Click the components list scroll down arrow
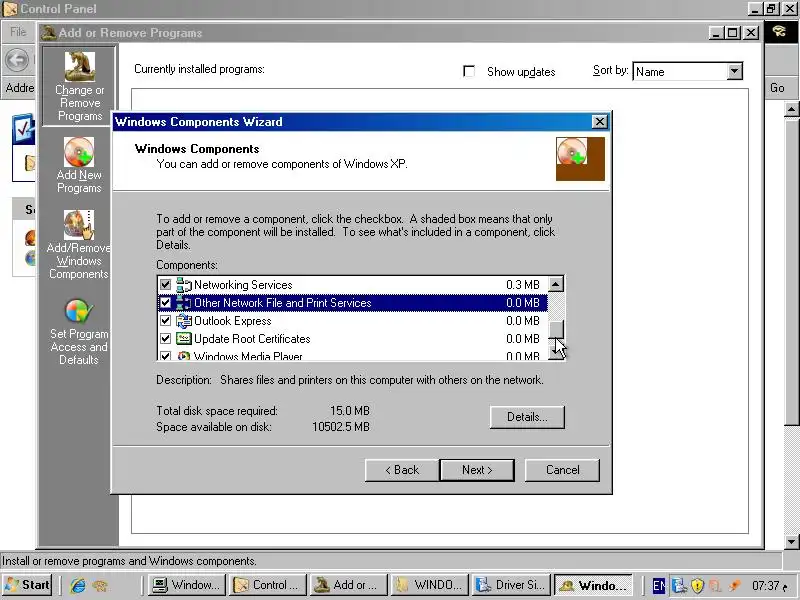800x600 pixels. pos(556,352)
